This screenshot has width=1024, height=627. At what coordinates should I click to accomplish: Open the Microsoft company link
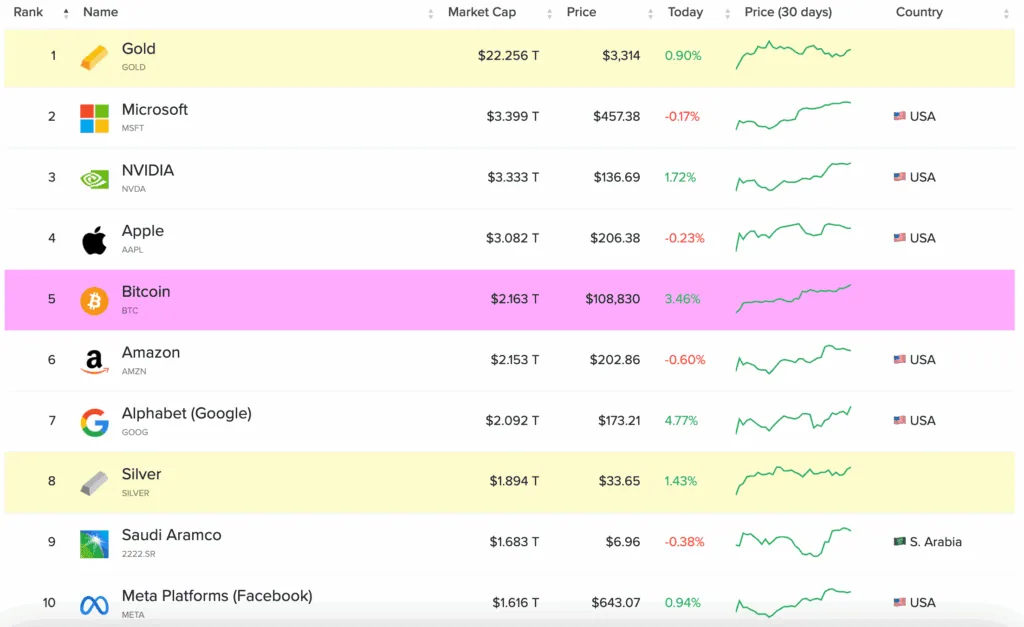pyautogui.click(x=155, y=110)
